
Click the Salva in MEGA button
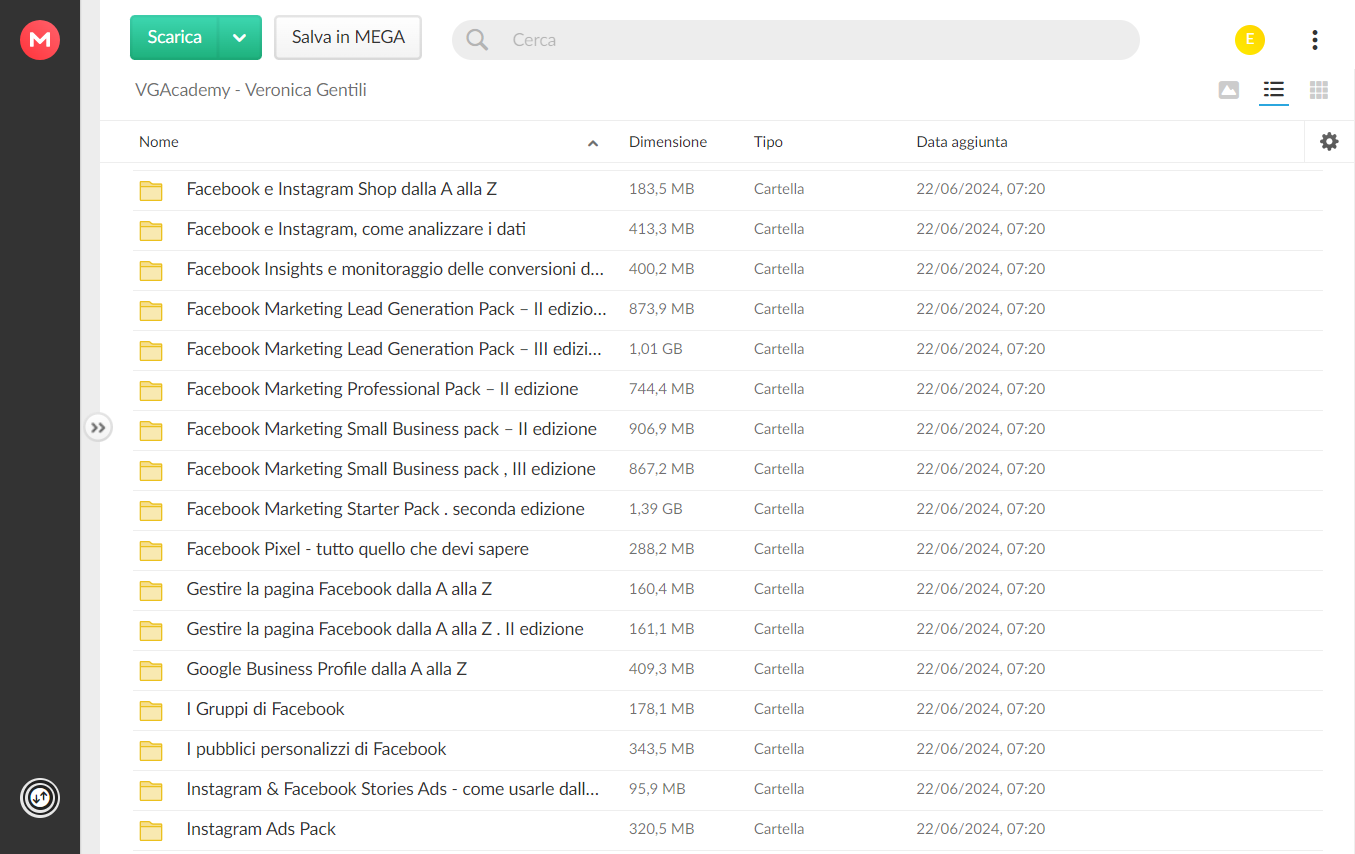click(348, 38)
